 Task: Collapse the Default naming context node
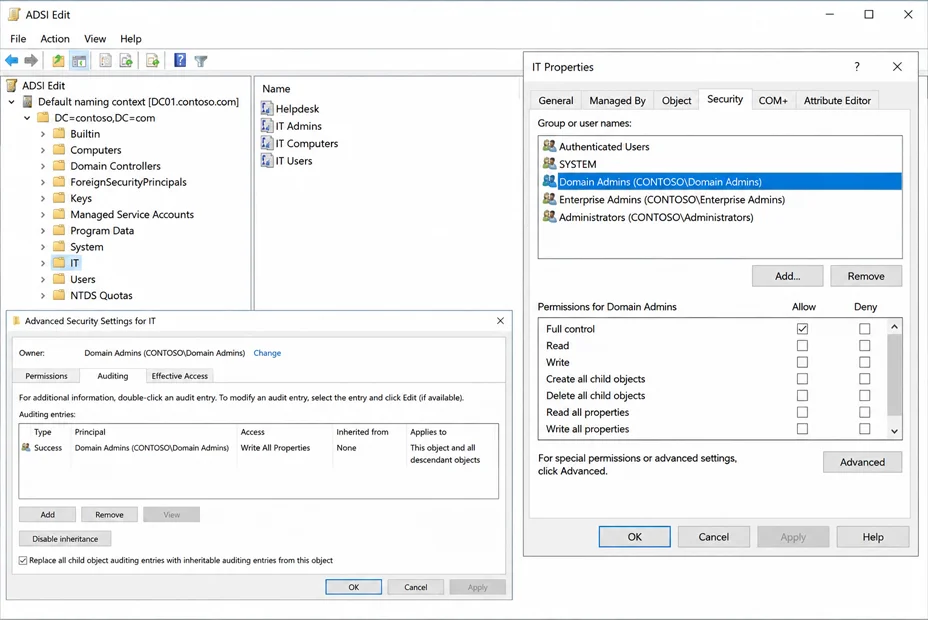coord(11,102)
